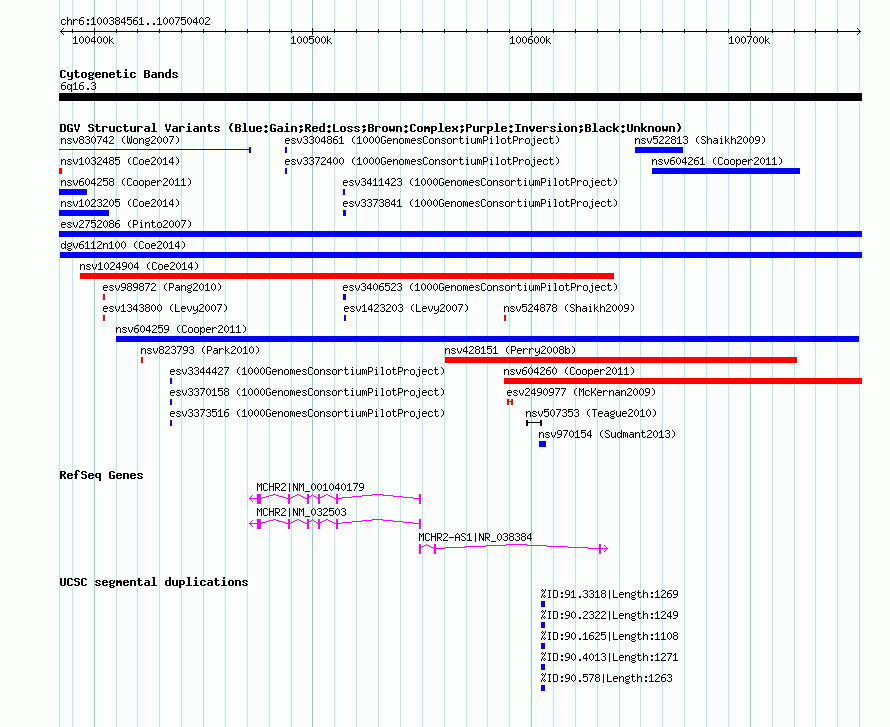Image resolution: width=890 pixels, height=727 pixels.
Task: Click the RefSeq Genes track title
Action: point(101,475)
